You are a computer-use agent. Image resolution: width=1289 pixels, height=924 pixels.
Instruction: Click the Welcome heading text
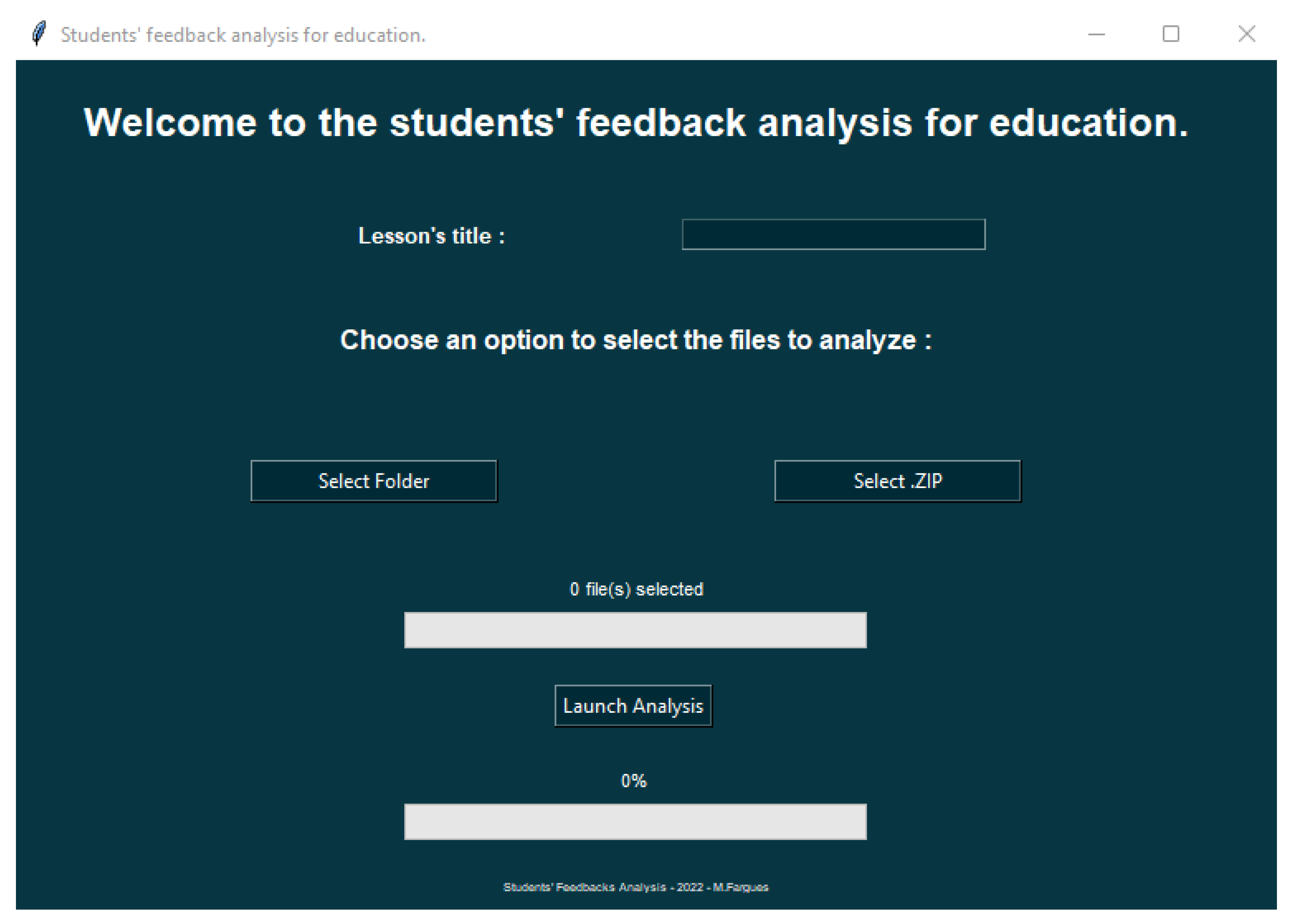[x=635, y=123]
